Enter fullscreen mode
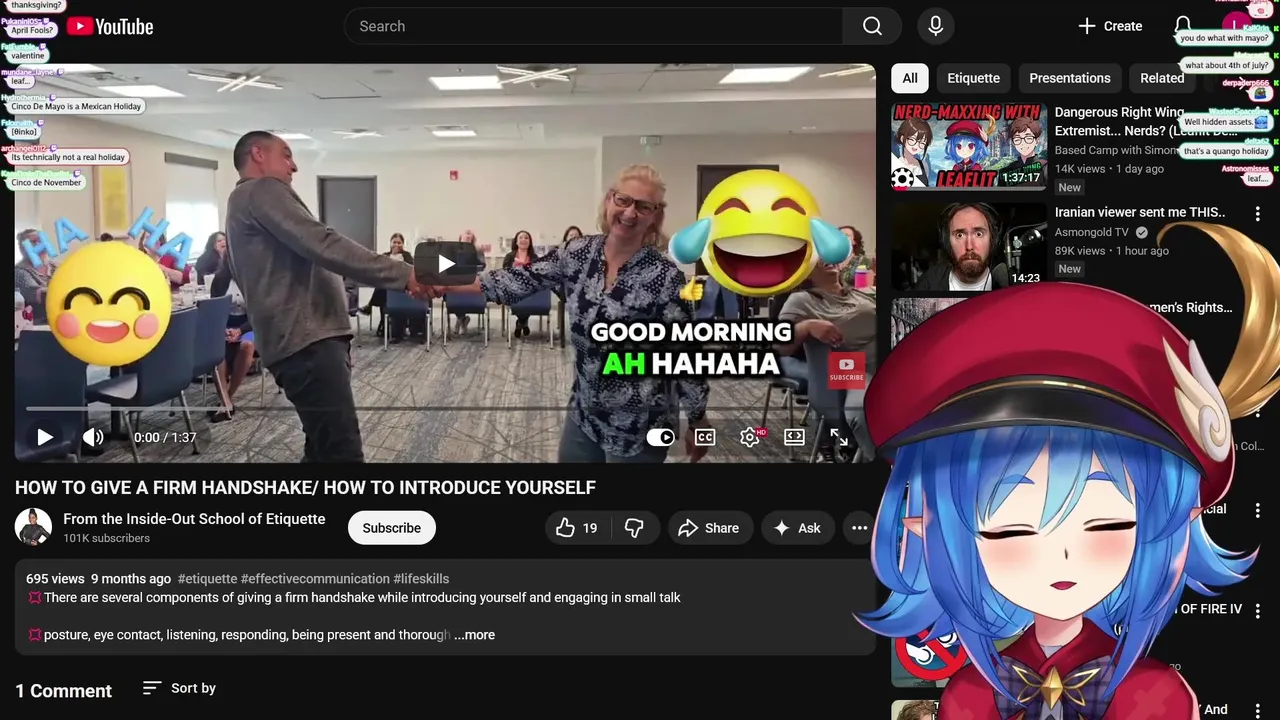Image resolution: width=1280 pixels, height=720 pixels. [x=839, y=437]
